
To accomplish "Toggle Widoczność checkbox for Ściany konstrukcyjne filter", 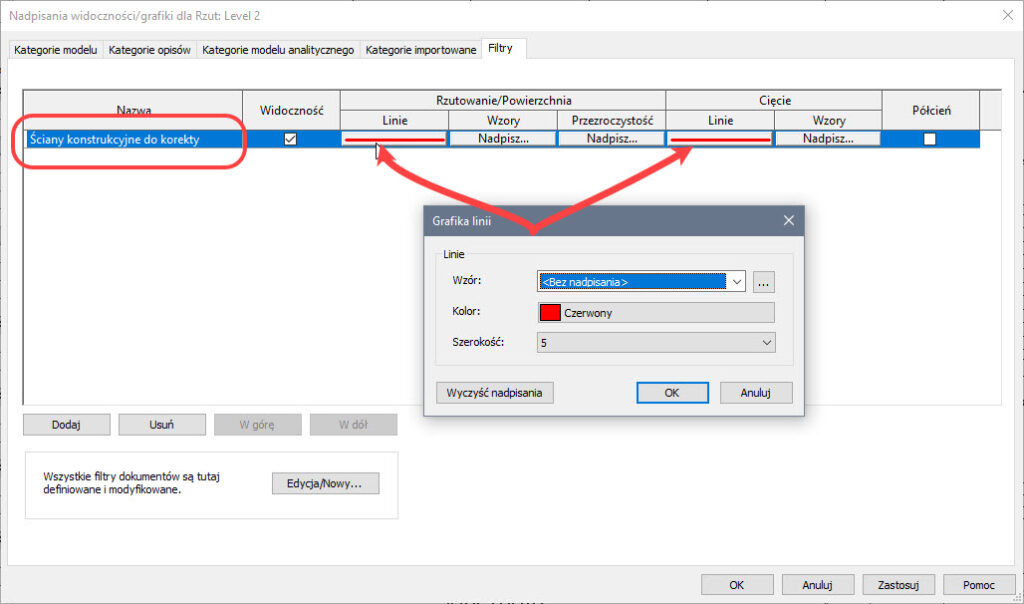I will tap(291, 140).
